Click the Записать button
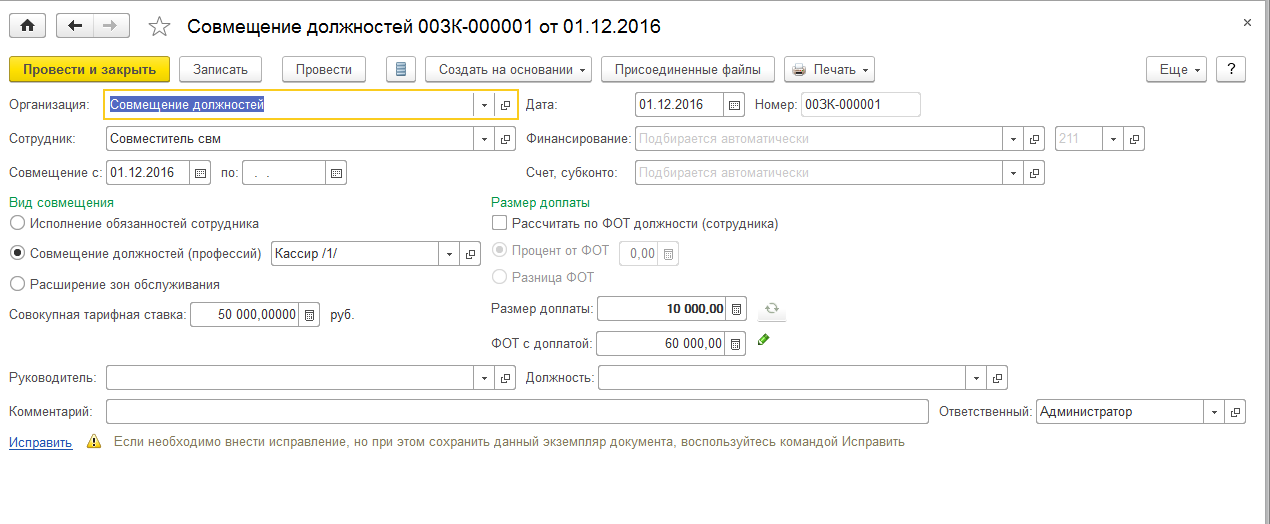1270x524 pixels. [x=220, y=70]
